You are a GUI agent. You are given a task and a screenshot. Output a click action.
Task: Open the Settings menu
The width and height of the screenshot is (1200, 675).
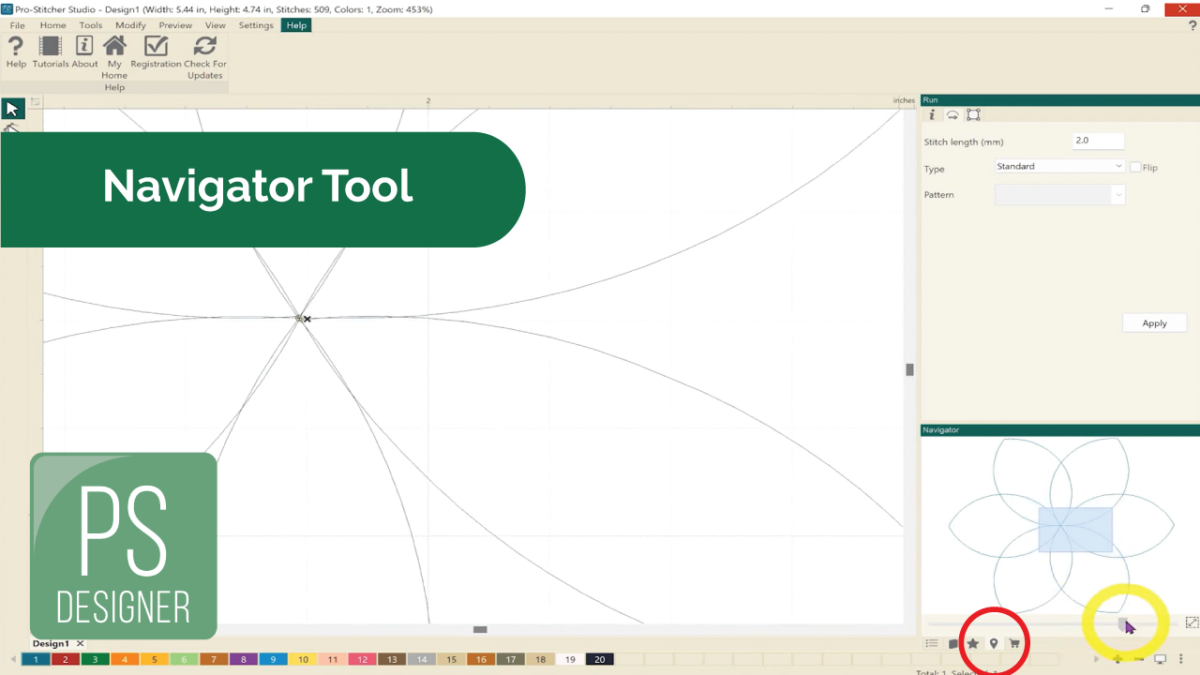(256, 25)
